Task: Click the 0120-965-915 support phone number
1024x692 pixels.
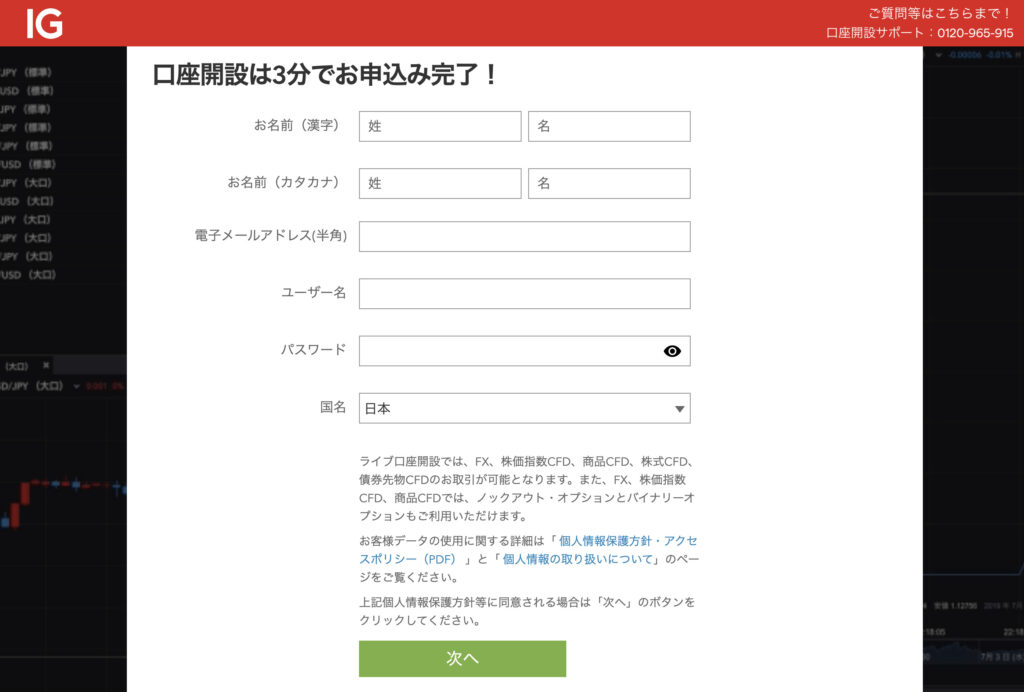Action: 975,33
